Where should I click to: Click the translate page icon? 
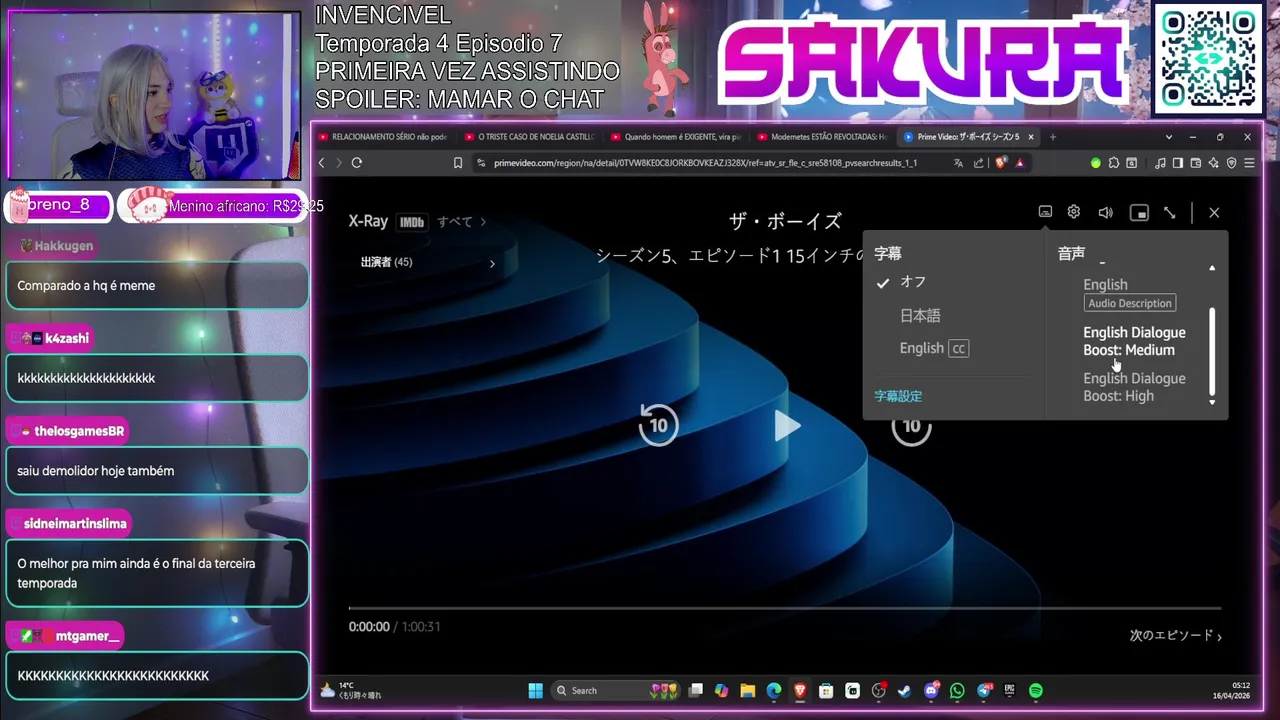click(x=958, y=163)
